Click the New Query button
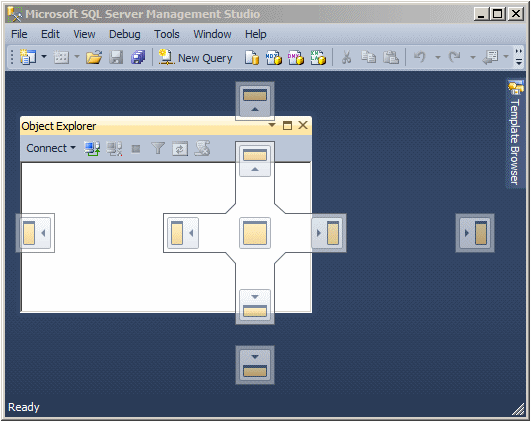The image size is (531, 422). coord(195,58)
